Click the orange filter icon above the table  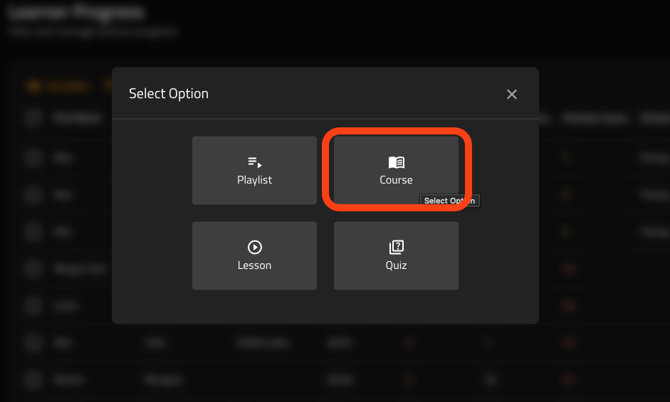click(x=33, y=87)
